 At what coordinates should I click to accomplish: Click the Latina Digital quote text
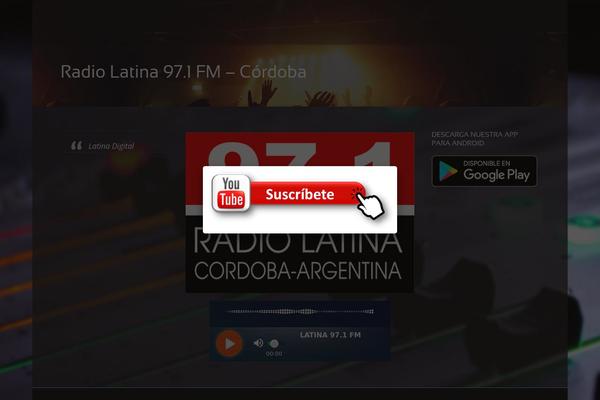tap(111, 146)
